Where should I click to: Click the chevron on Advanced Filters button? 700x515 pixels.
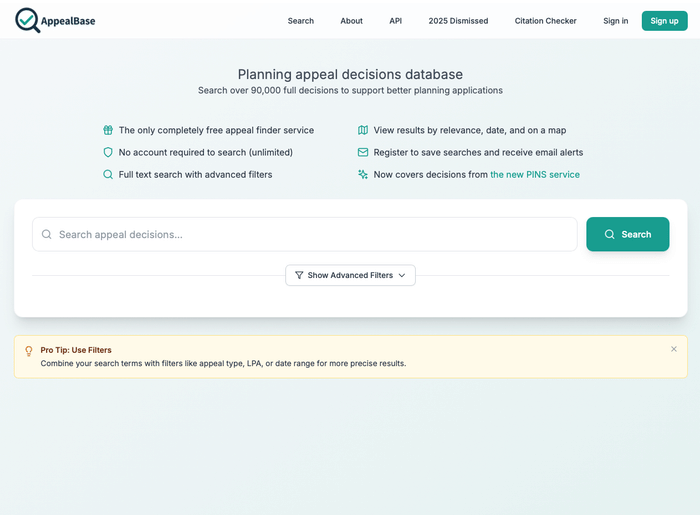[x=402, y=275]
